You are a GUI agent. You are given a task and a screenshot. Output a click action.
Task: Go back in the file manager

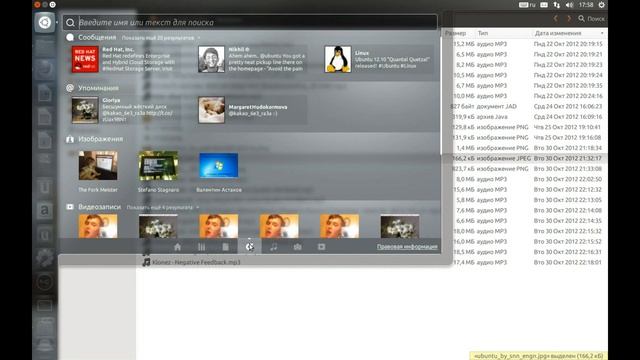coord(556,18)
